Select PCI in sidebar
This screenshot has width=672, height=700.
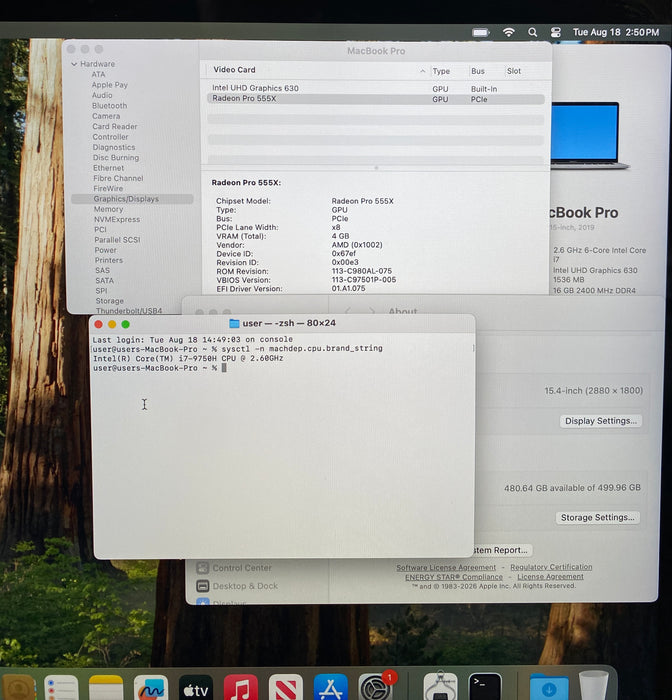coord(100,229)
